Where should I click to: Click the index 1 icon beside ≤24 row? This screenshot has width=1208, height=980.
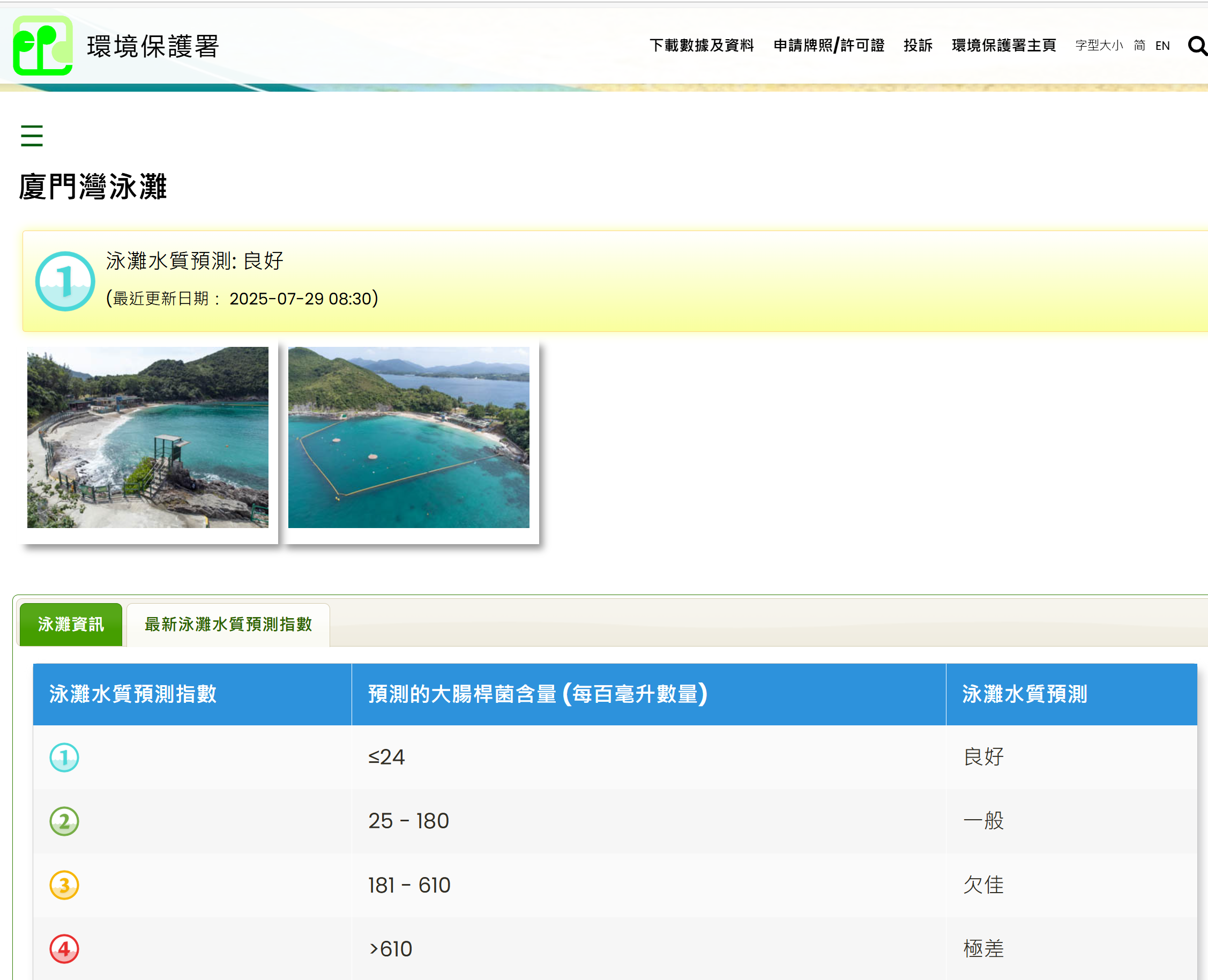[x=64, y=757]
